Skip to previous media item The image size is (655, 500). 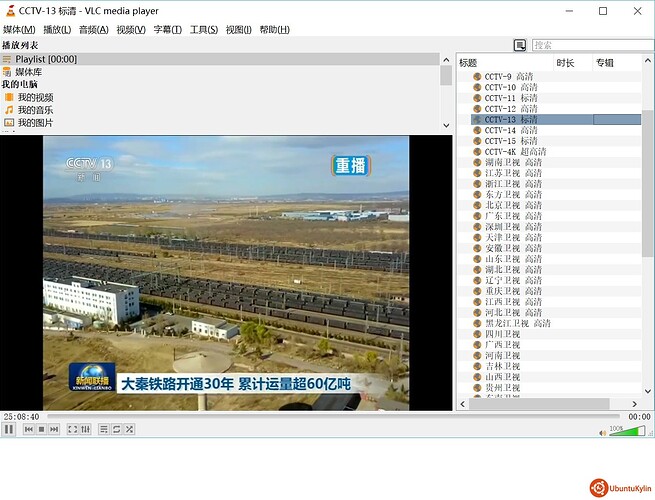click(x=29, y=429)
